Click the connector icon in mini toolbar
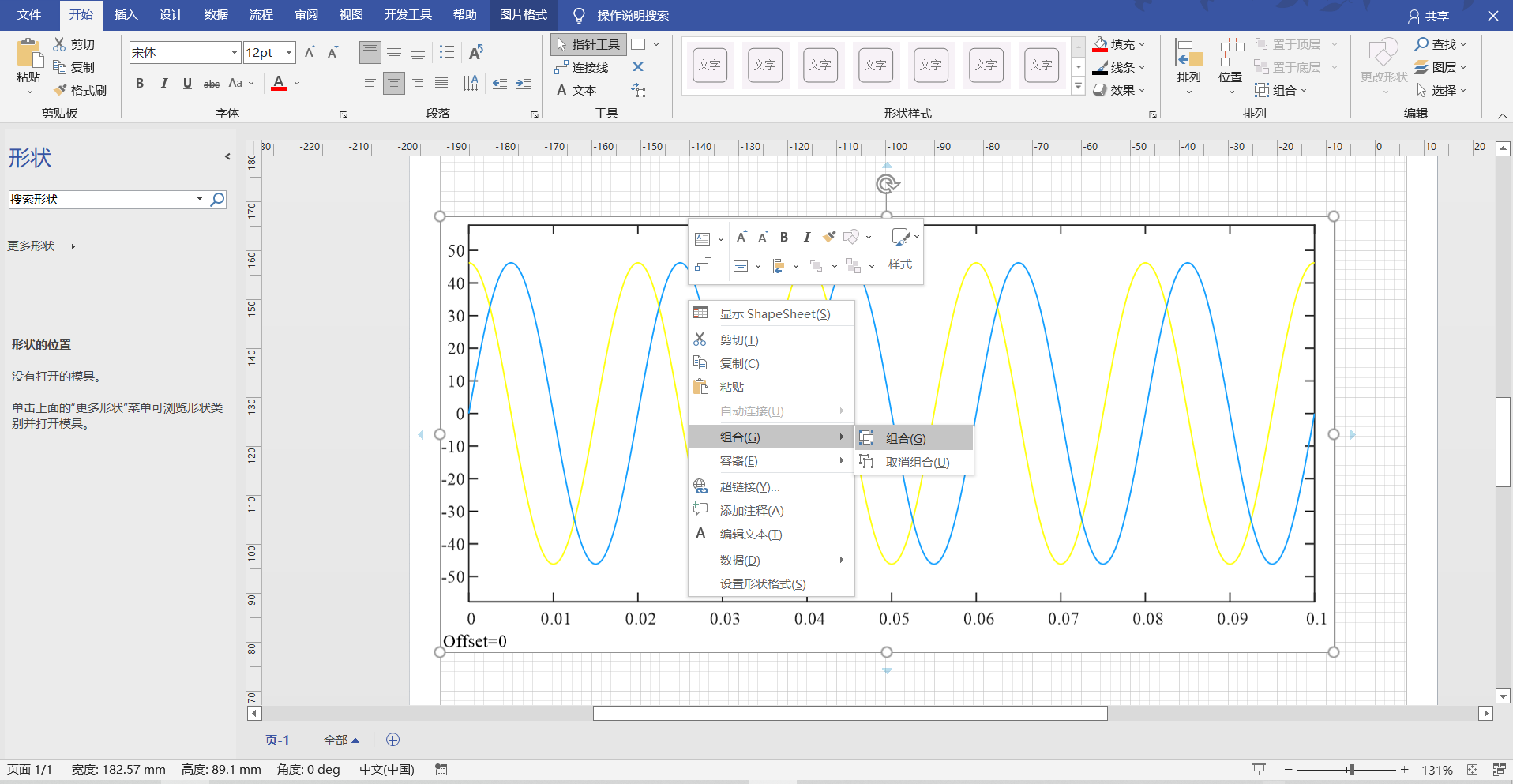This screenshot has height=784, width=1513. click(x=703, y=264)
